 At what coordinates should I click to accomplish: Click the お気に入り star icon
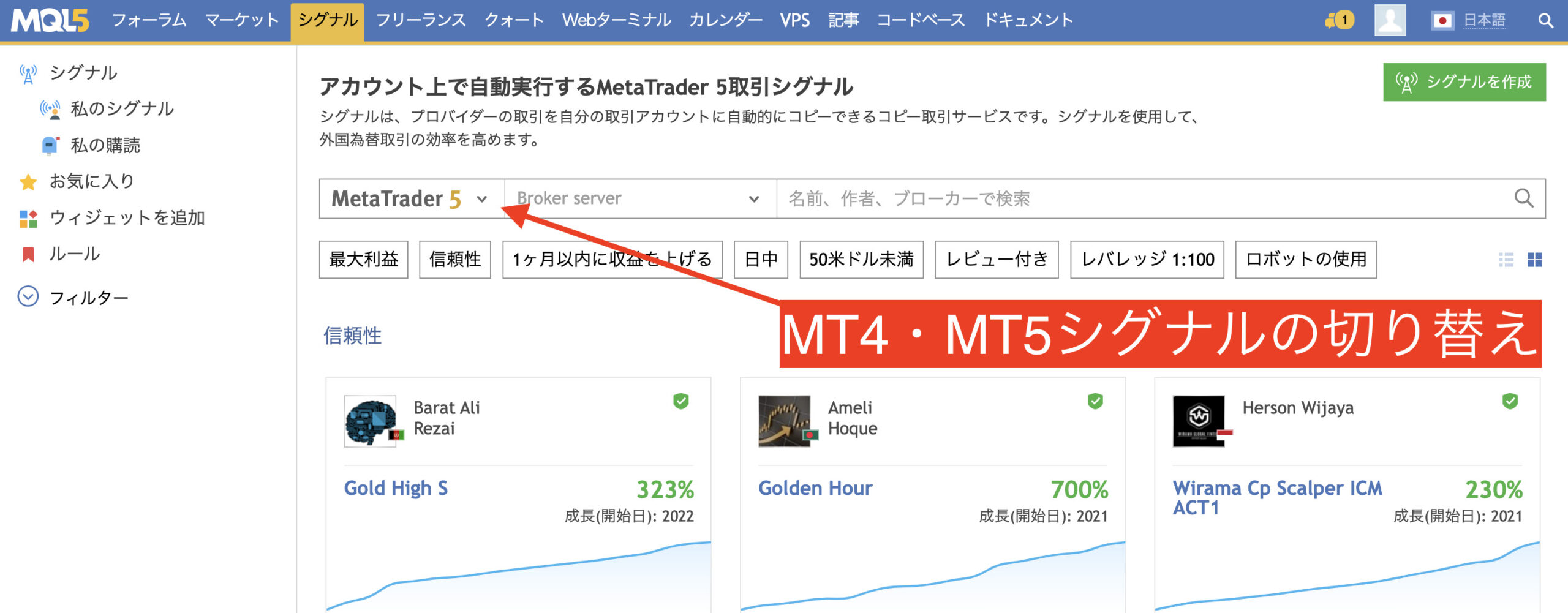28,182
